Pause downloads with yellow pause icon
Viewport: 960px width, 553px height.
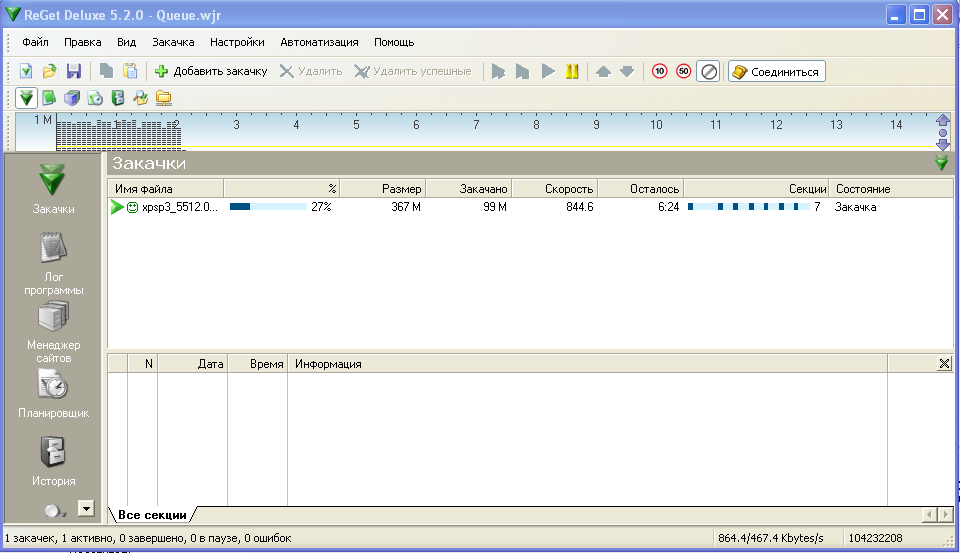pos(572,72)
